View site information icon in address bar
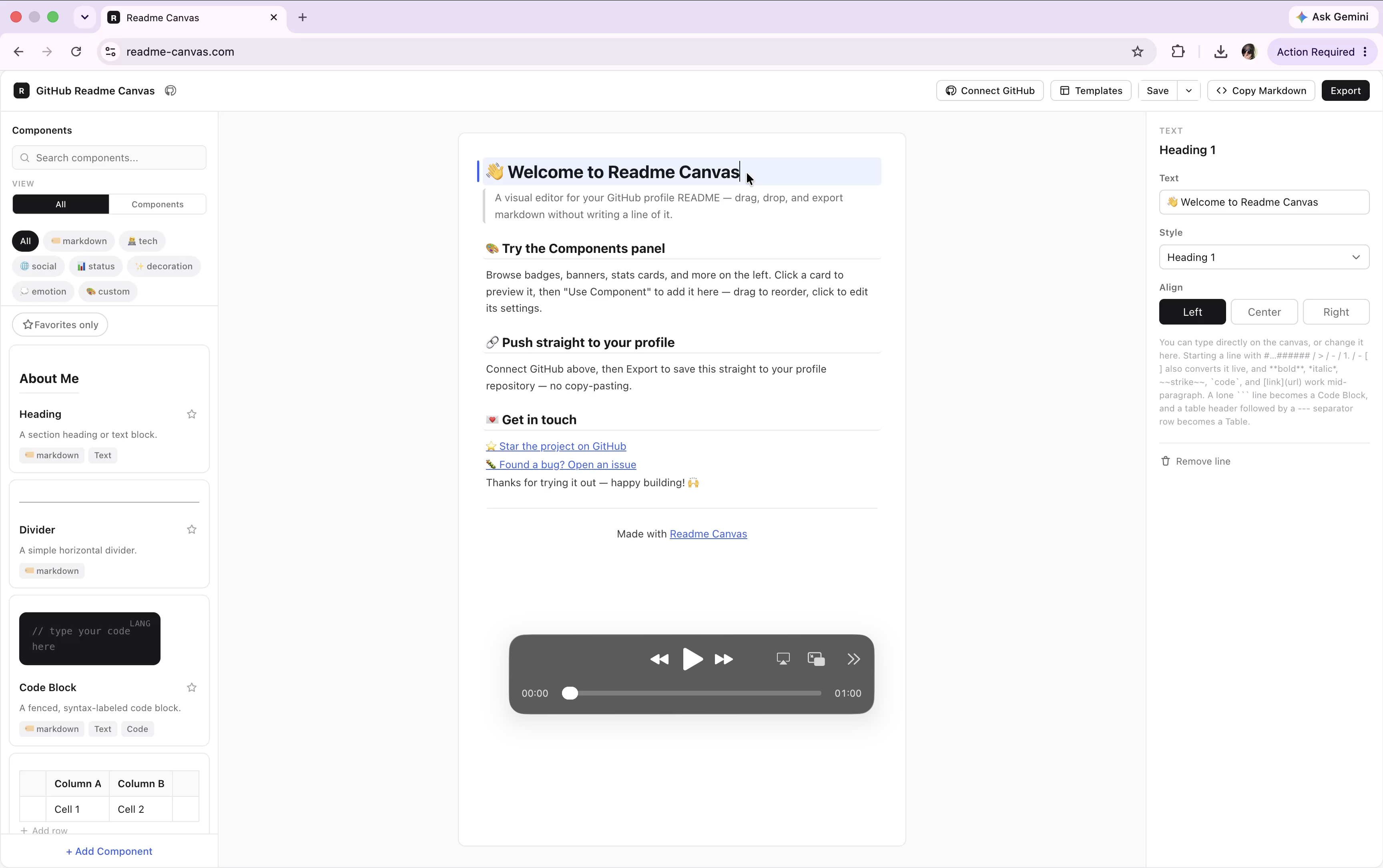The width and height of the screenshot is (1383, 868). (x=111, y=52)
